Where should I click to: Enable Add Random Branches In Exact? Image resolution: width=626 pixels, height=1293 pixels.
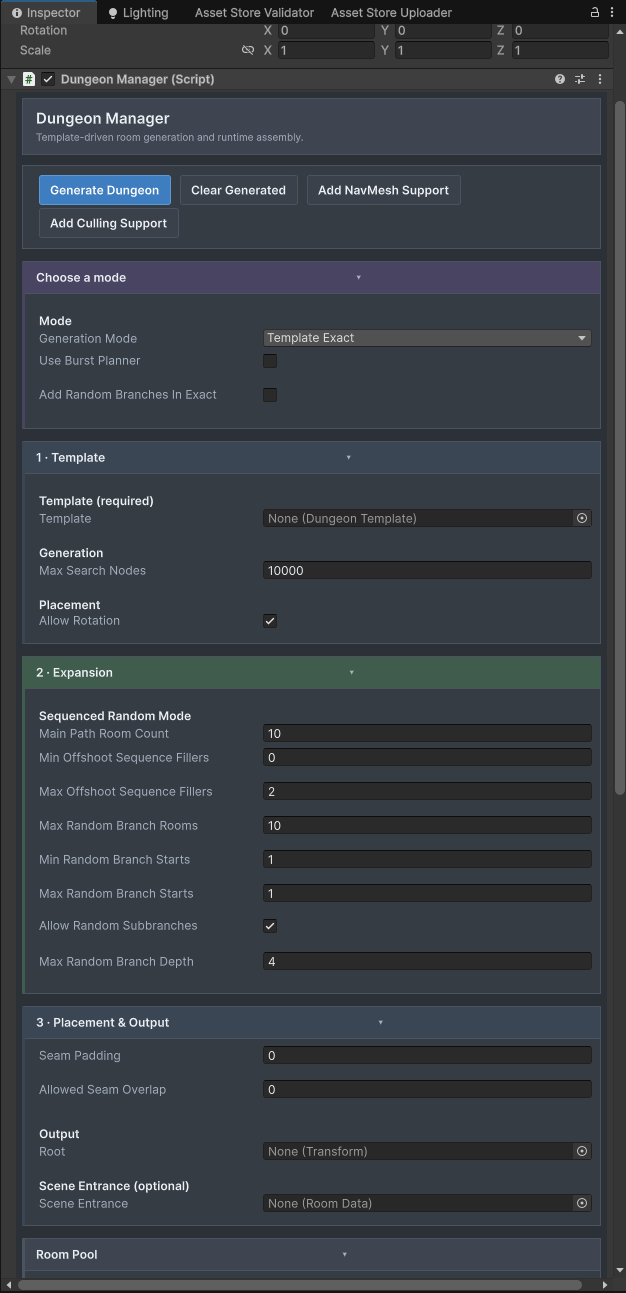[270, 394]
